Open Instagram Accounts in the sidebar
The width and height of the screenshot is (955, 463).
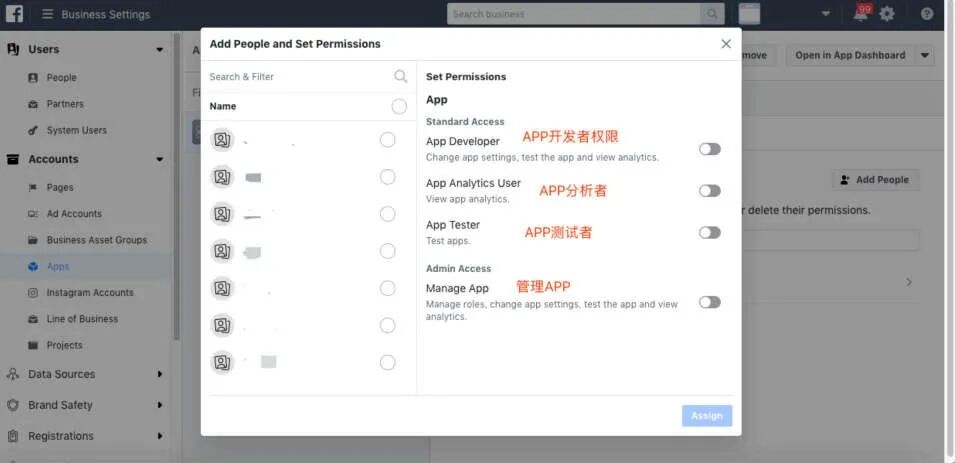pyautogui.click(x=90, y=292)
